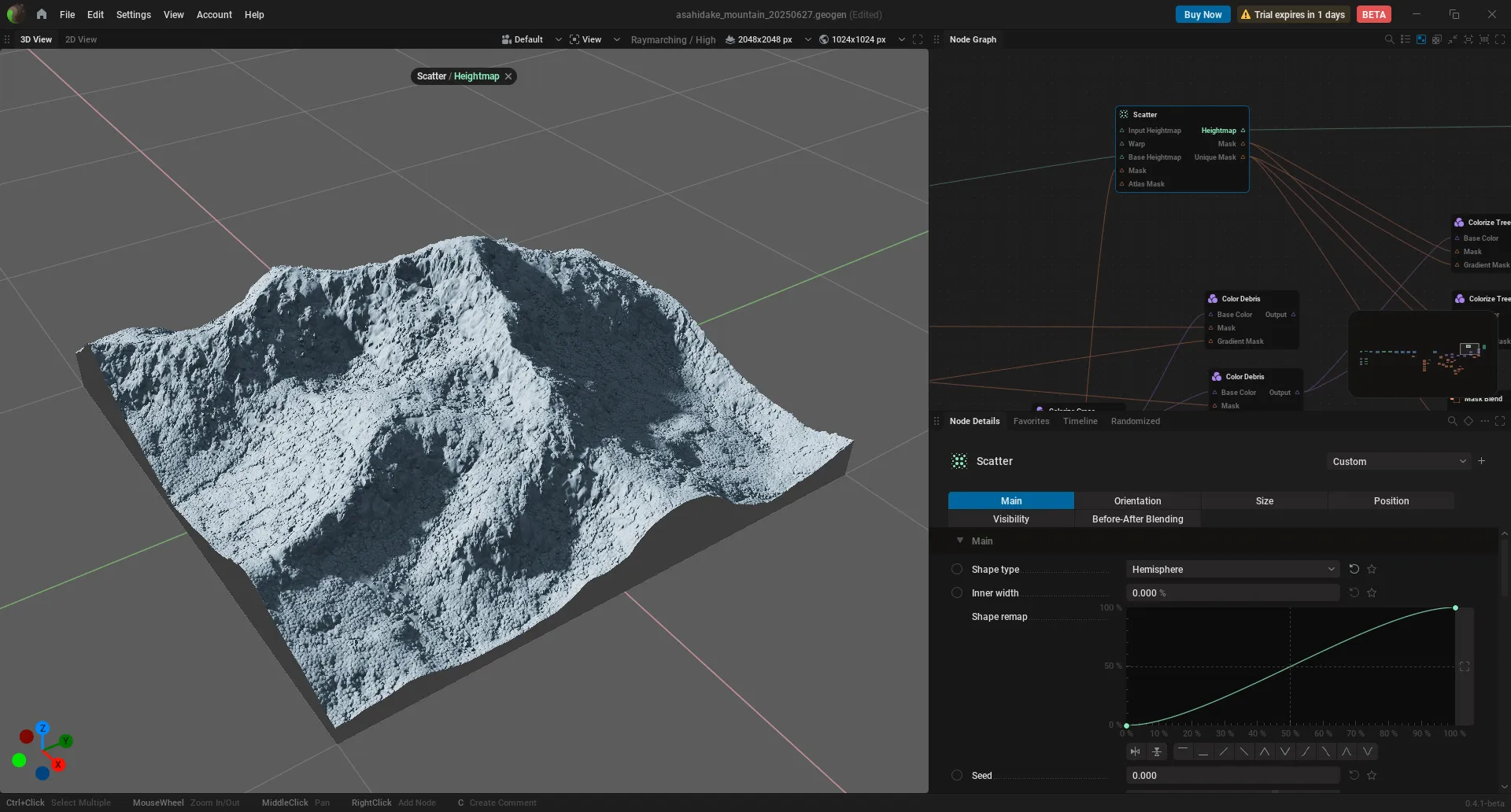Screen dimensions: 1511x812
Task: Close the Scatter / Heightmap view label
Action: 508,76
